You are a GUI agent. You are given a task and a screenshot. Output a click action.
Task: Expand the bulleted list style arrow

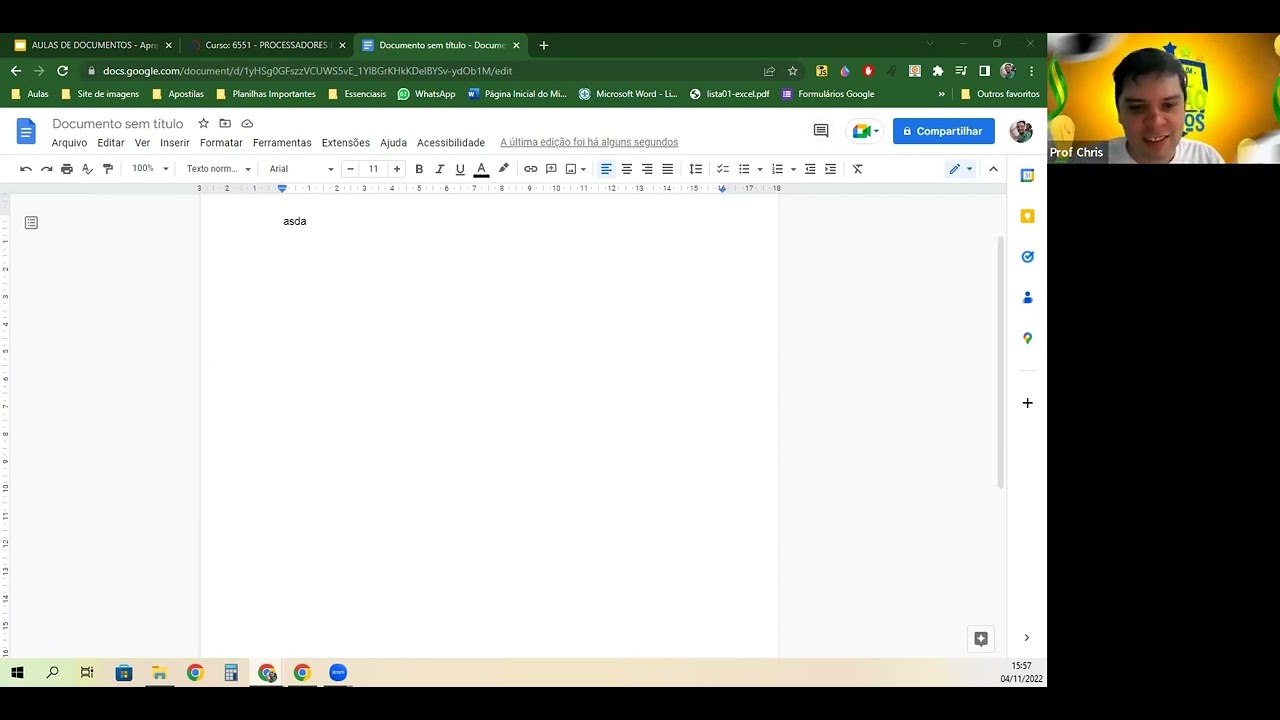[x=760, y=169]
